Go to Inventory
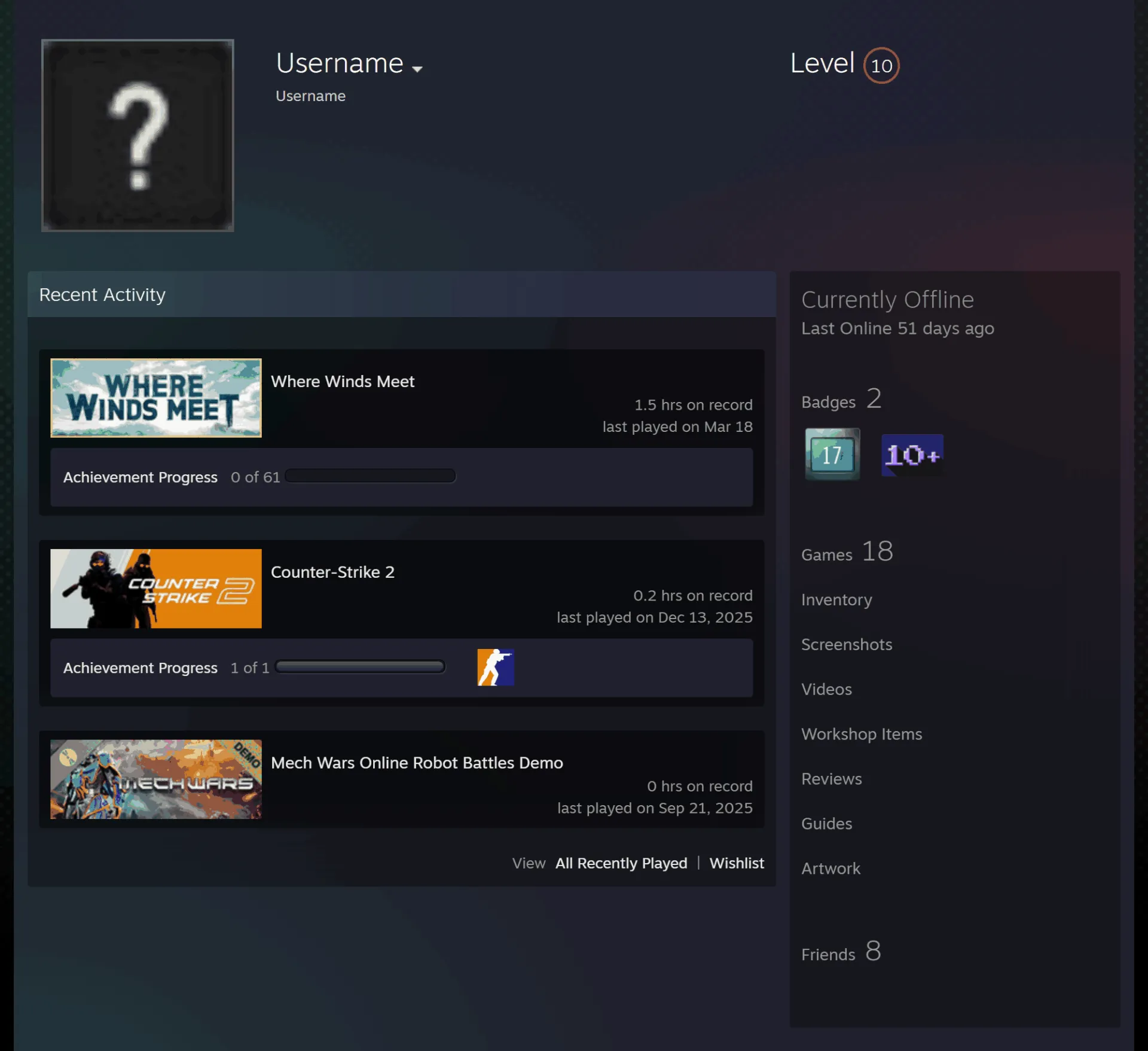 pos(836,600)
